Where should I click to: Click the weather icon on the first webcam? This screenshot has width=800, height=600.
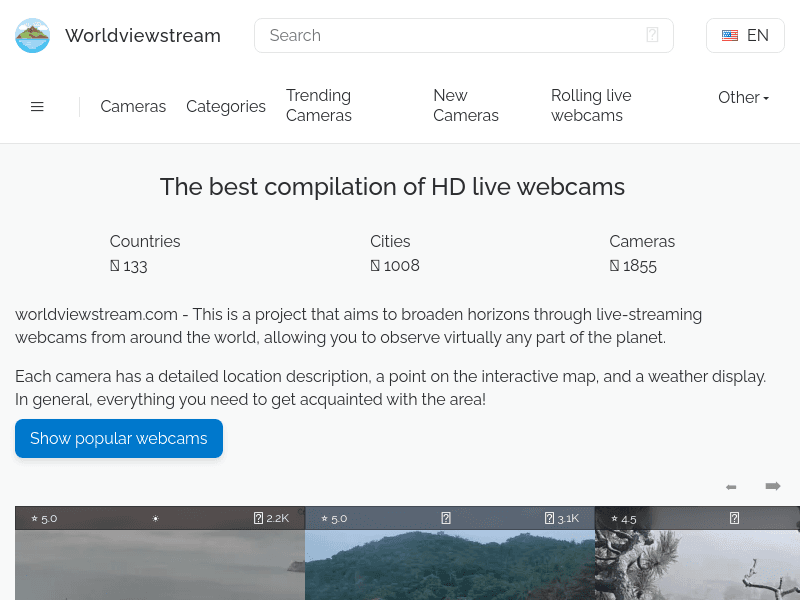(155, 518)
